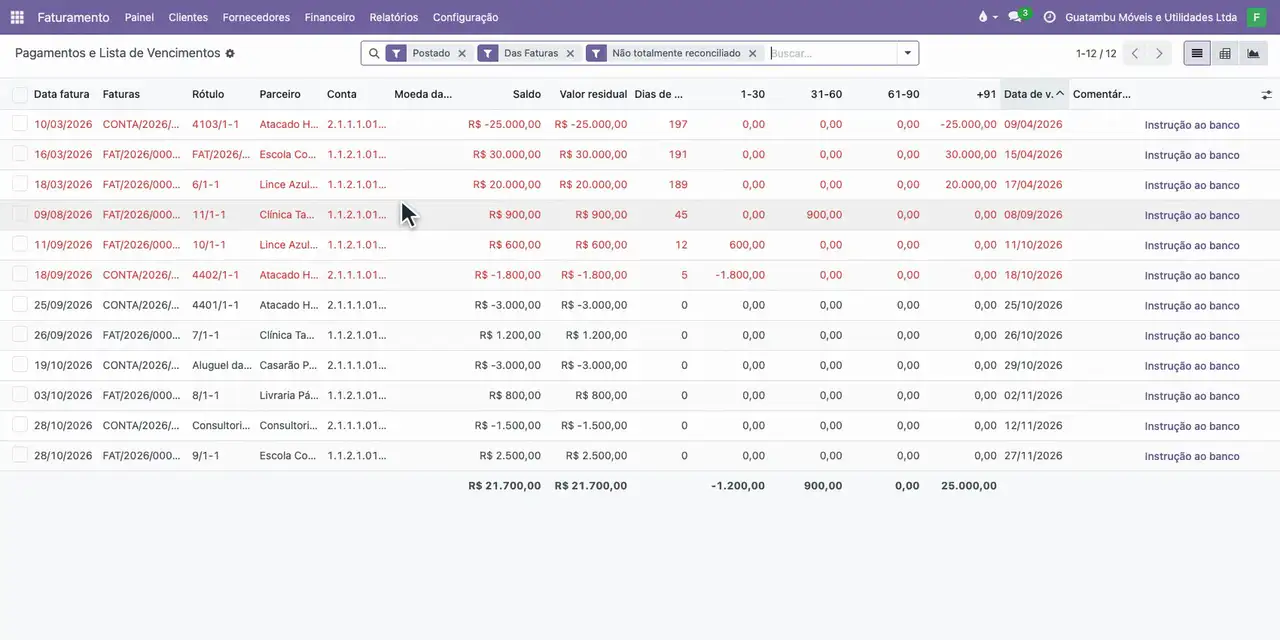This screenshot has width=1280, height=640.
Task: Click Instrução ao banco for 4402/1-1 row
Action: pyautogui.click(x=1192, y=275)
